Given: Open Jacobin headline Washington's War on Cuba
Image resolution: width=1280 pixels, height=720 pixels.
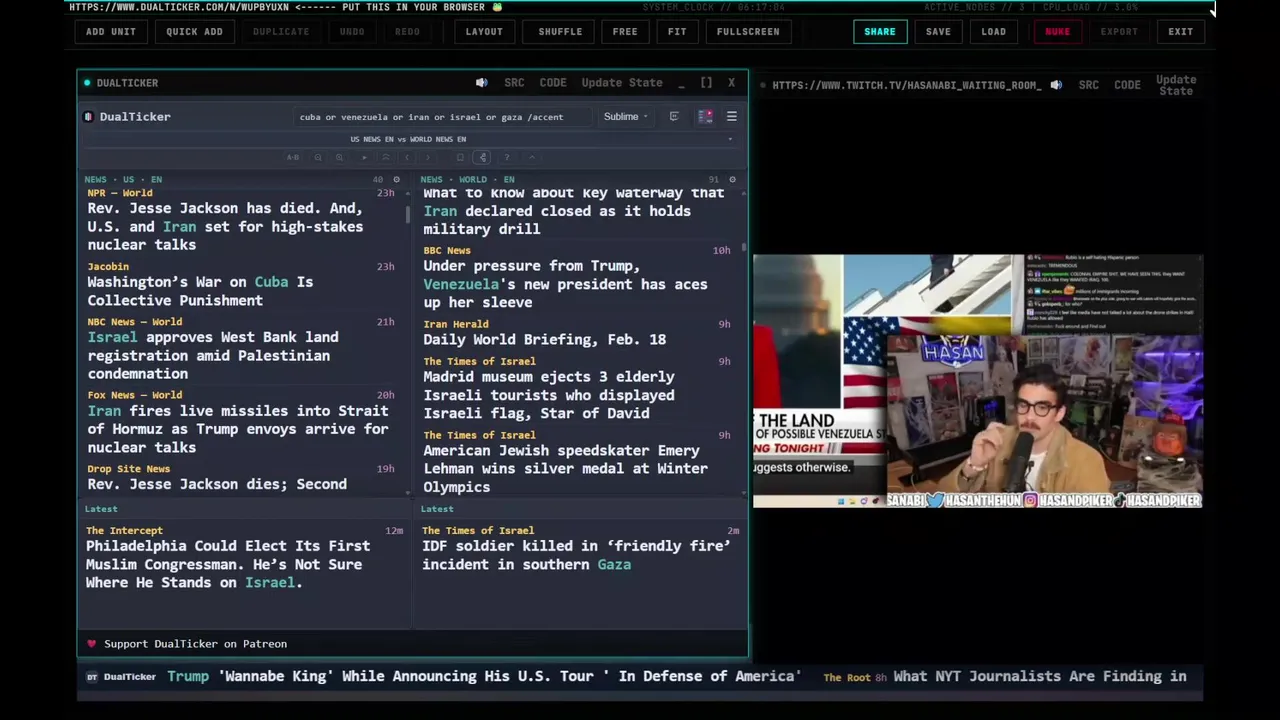Looking at the screenshot, I should (x=200, y=291).
